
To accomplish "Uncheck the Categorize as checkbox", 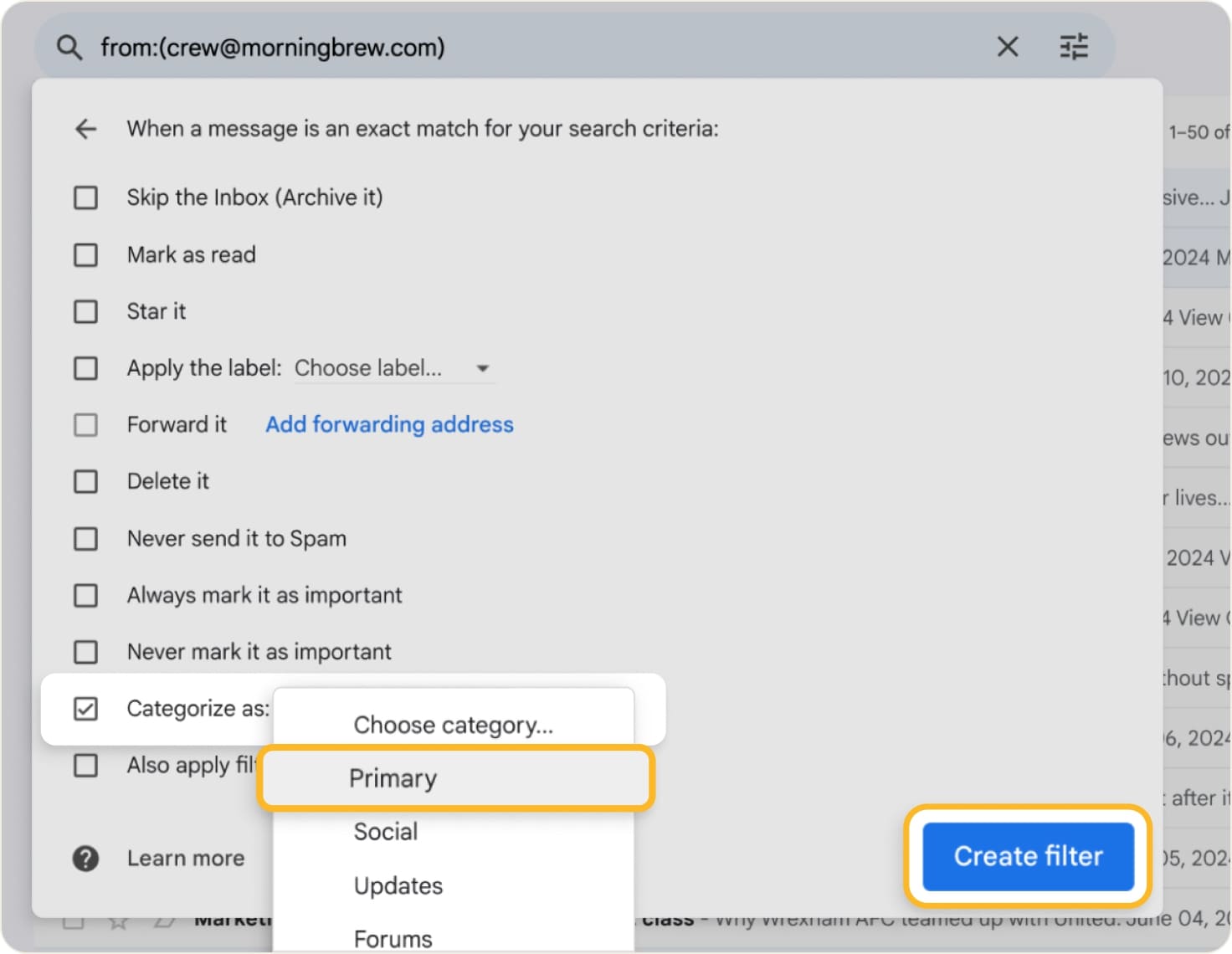I will [86, 708].
